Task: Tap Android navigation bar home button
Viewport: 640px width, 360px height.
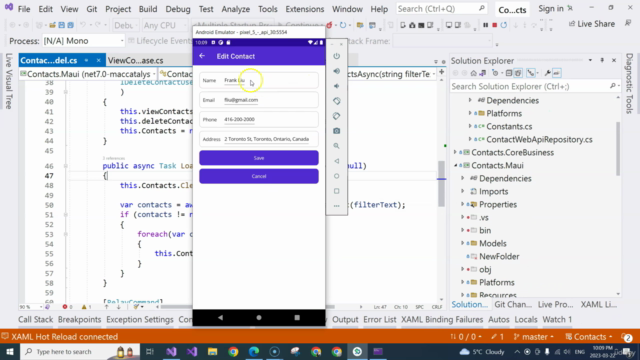Action: (259, 318)
